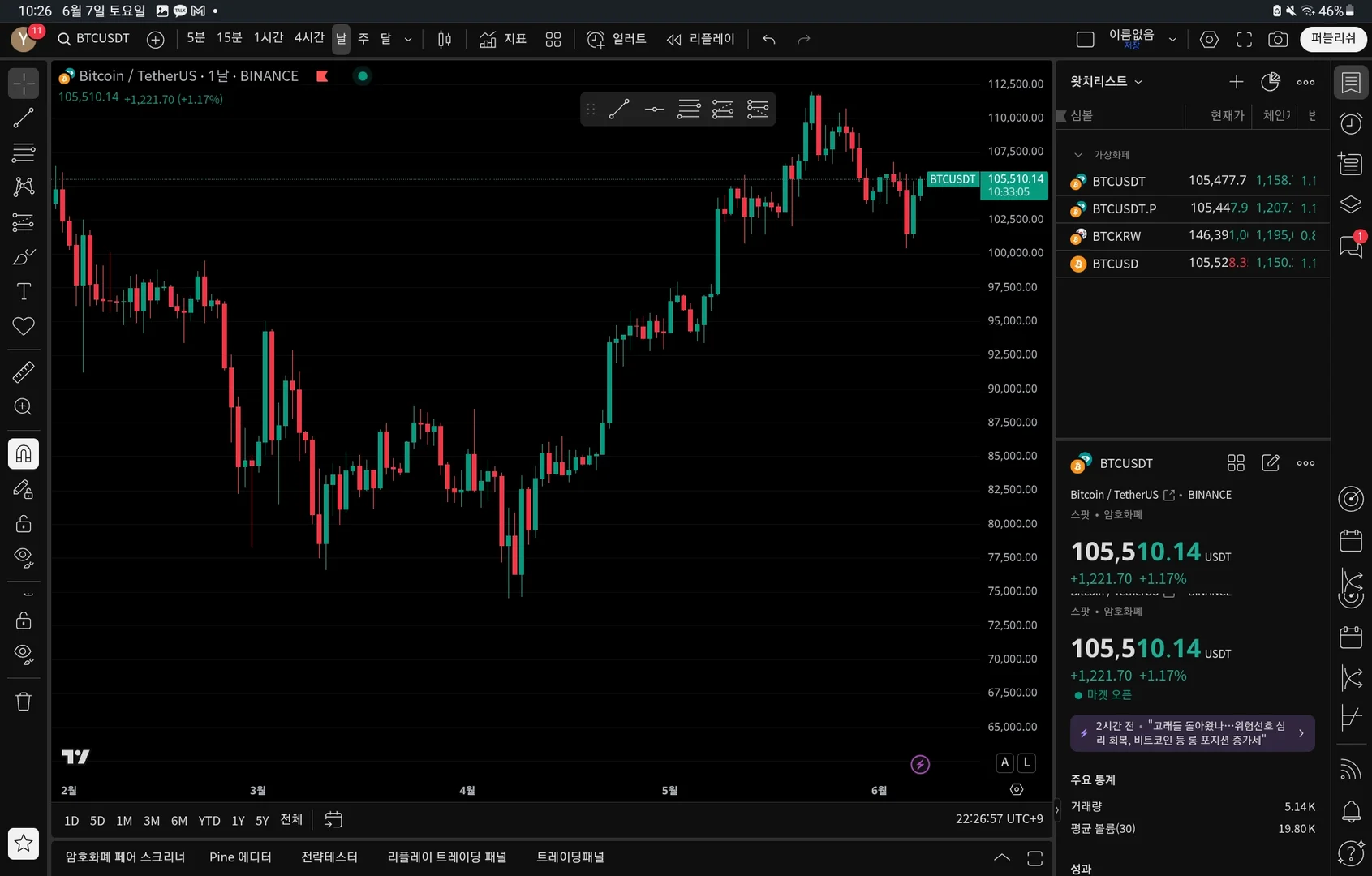Undo the last chart action

[x=769, y=39]
